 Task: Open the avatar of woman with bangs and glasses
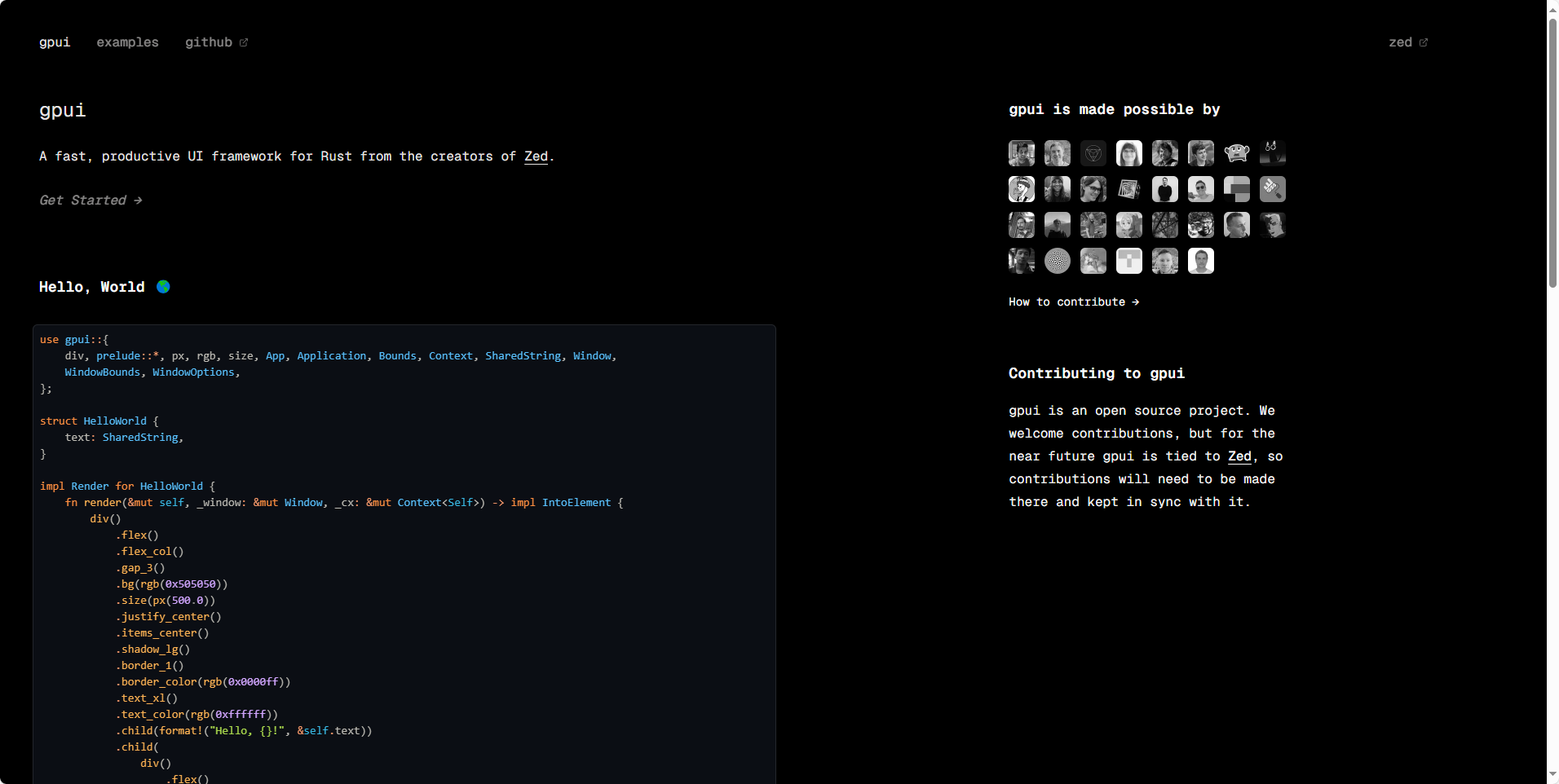tap(1129, 153)
